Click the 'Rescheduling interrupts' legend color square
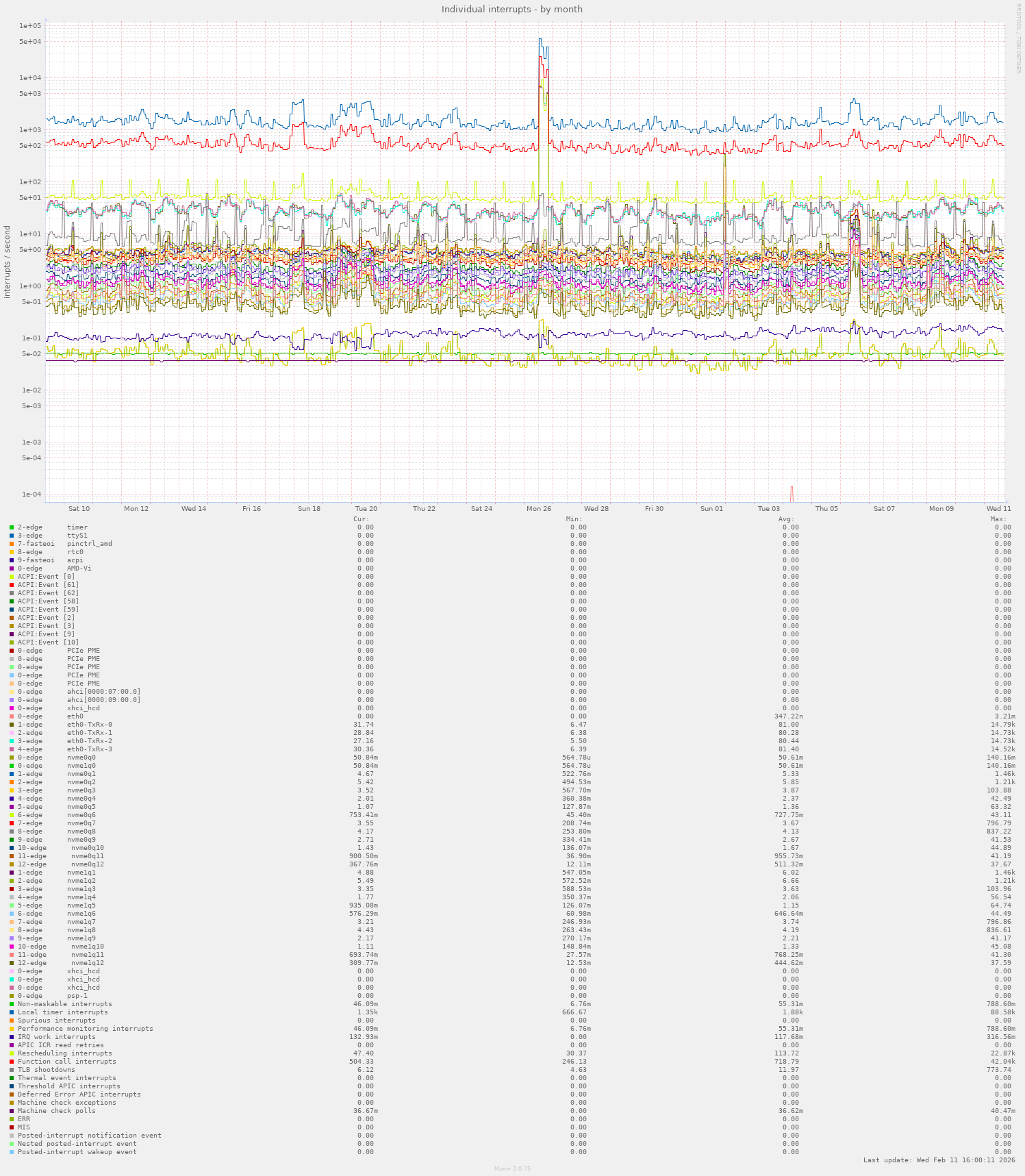This screenshot has height=1176, width=1025. [x=12, y=1053]
